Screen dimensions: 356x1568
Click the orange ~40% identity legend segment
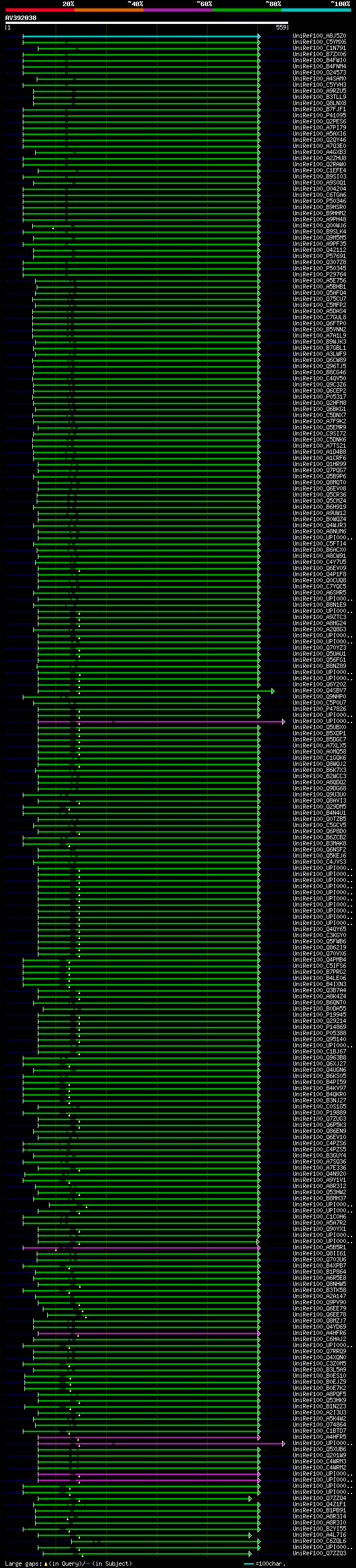(x=109, y=11)
